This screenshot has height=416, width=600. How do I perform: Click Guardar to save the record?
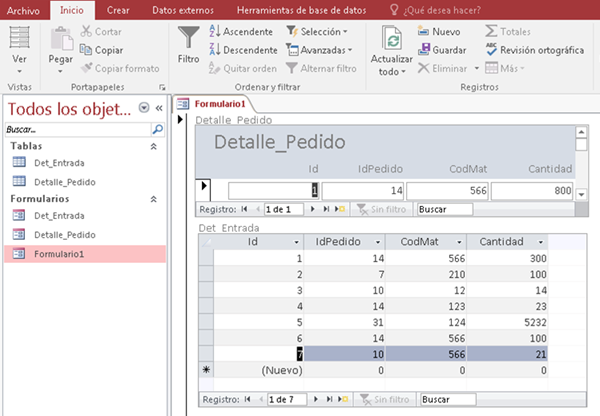(440, 50)
